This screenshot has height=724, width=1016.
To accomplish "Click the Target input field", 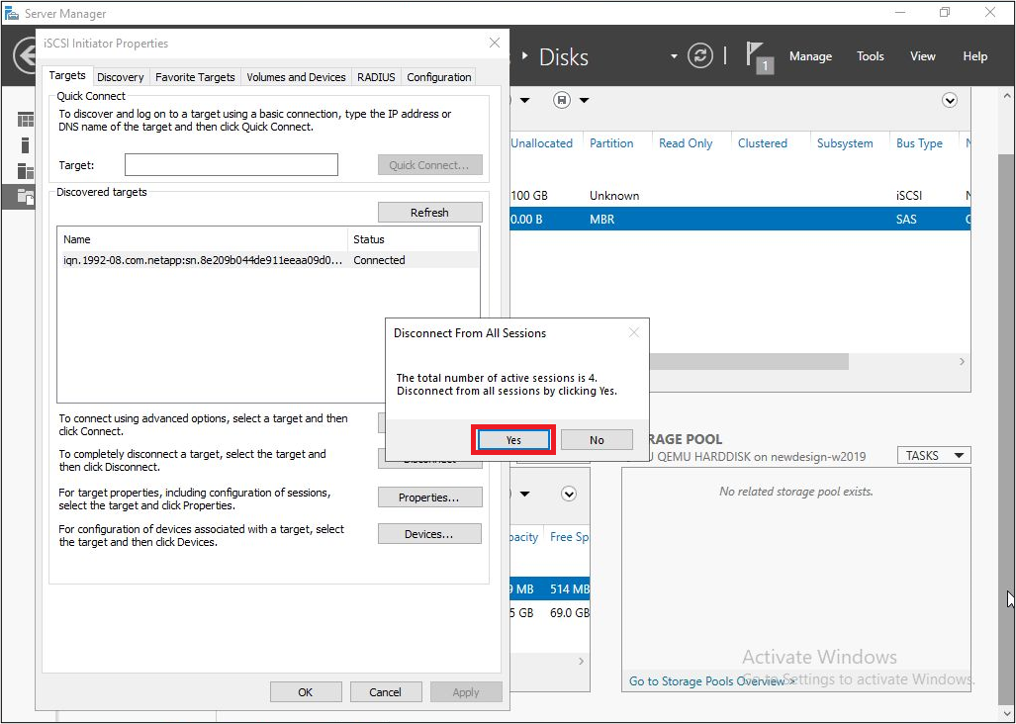I will point(231,165).
